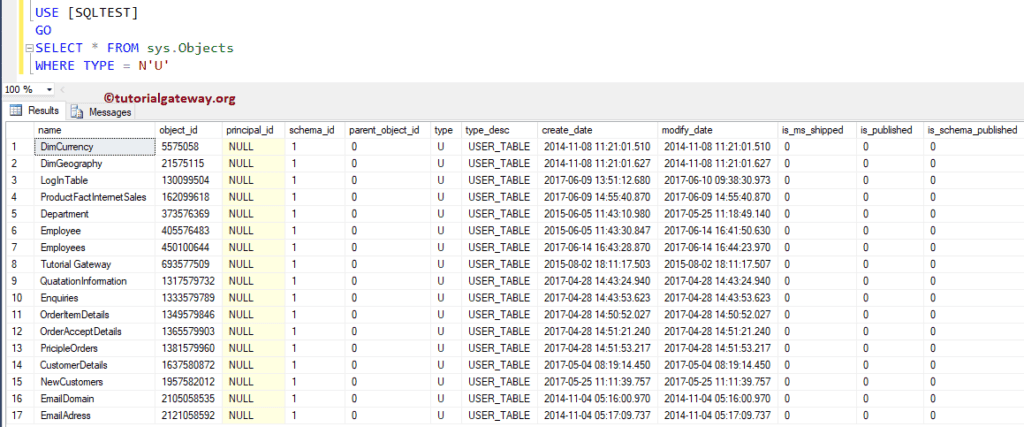
Task: Select the object_id column header
Action: click(x=189, y=130)
